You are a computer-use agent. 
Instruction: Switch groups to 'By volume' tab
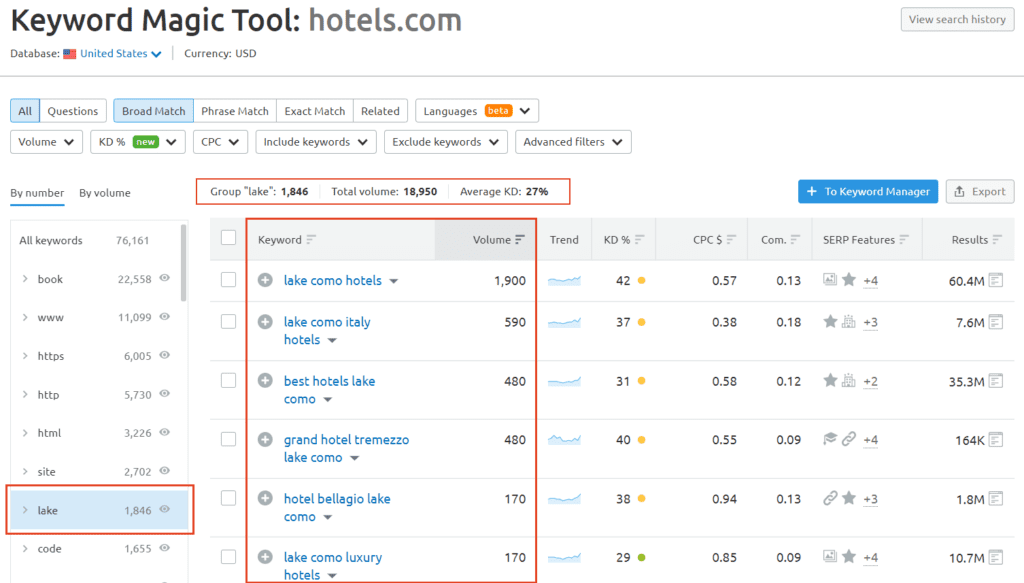104,193
